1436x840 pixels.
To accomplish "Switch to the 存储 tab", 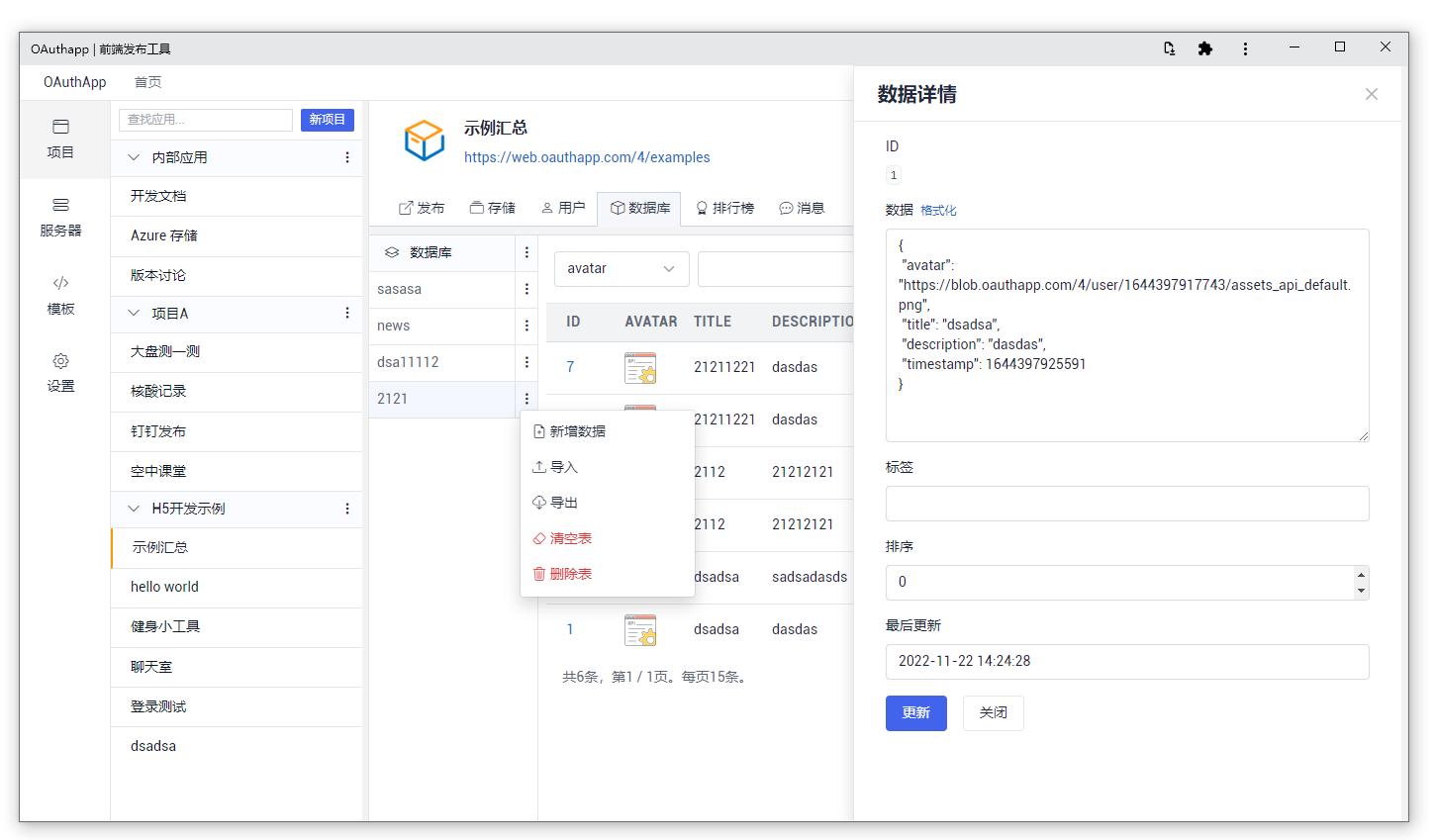I will tap(493, 208).
